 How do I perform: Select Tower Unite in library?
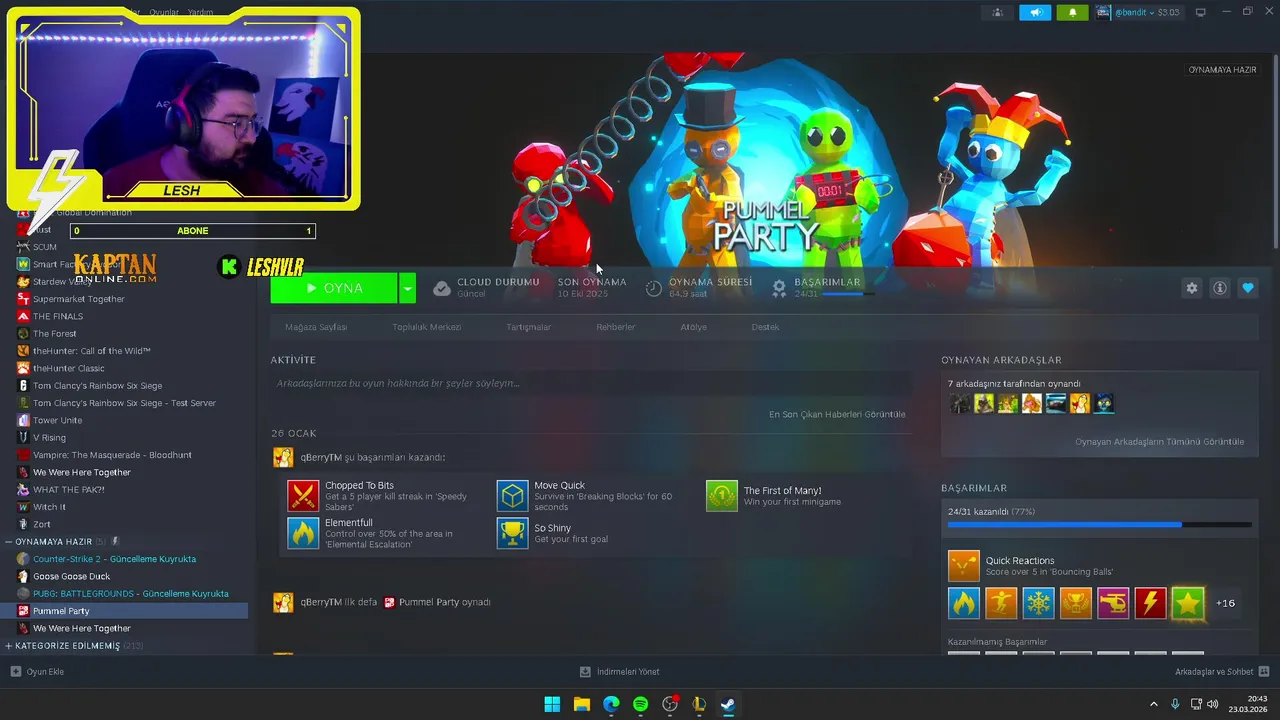click(57, 420)
